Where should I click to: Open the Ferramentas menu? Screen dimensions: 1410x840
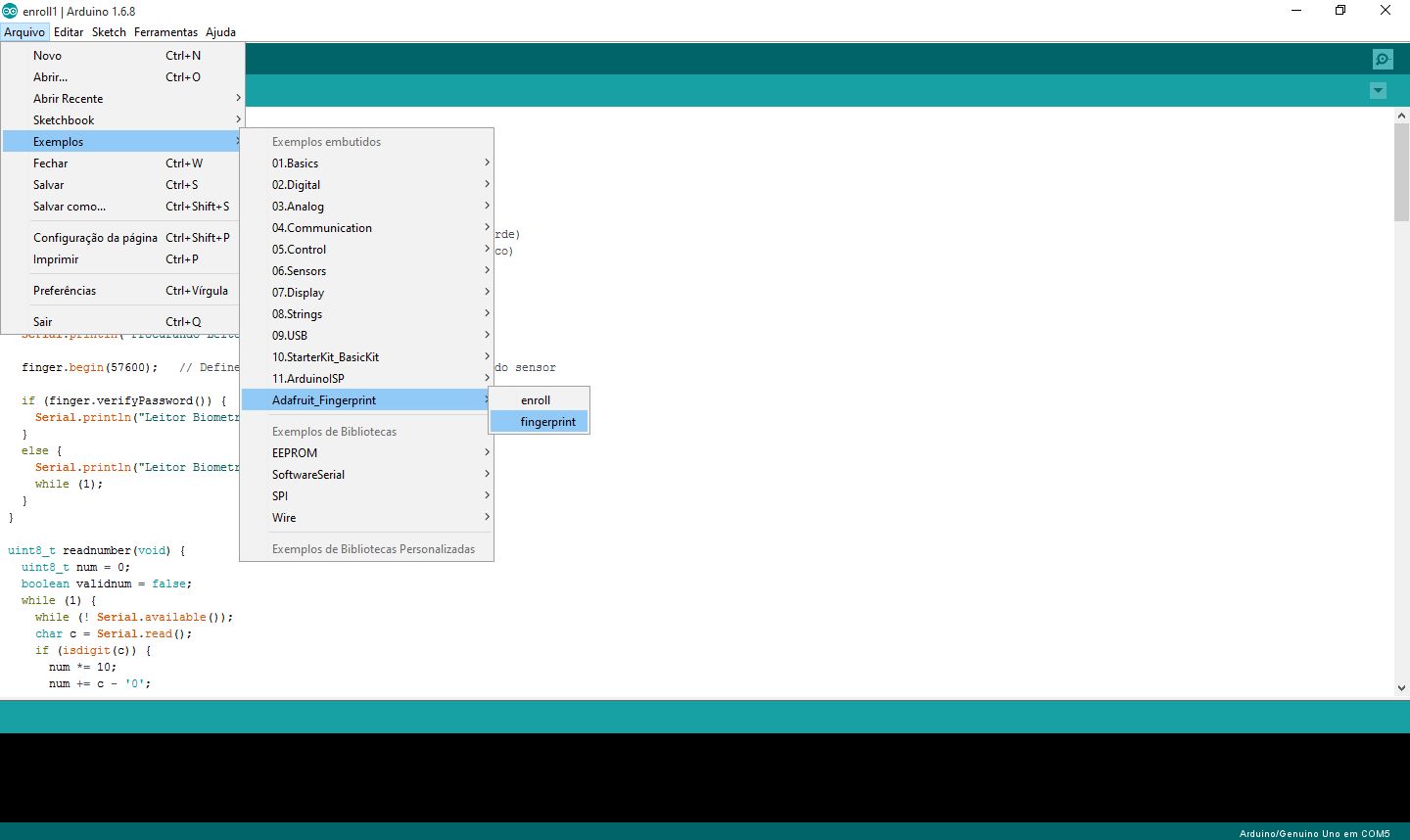click(165, 31)
